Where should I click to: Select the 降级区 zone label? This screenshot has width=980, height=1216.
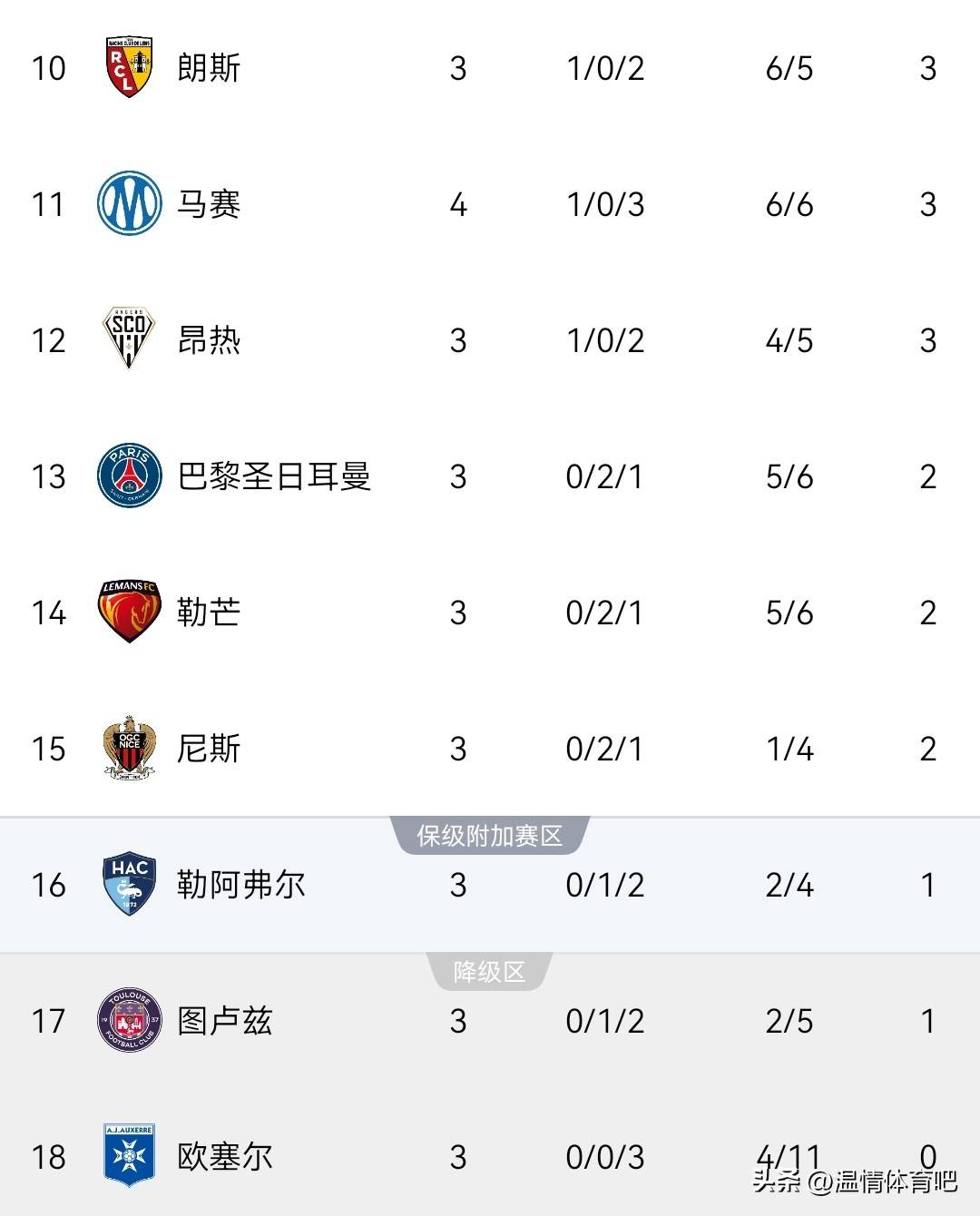click(490, 972)
